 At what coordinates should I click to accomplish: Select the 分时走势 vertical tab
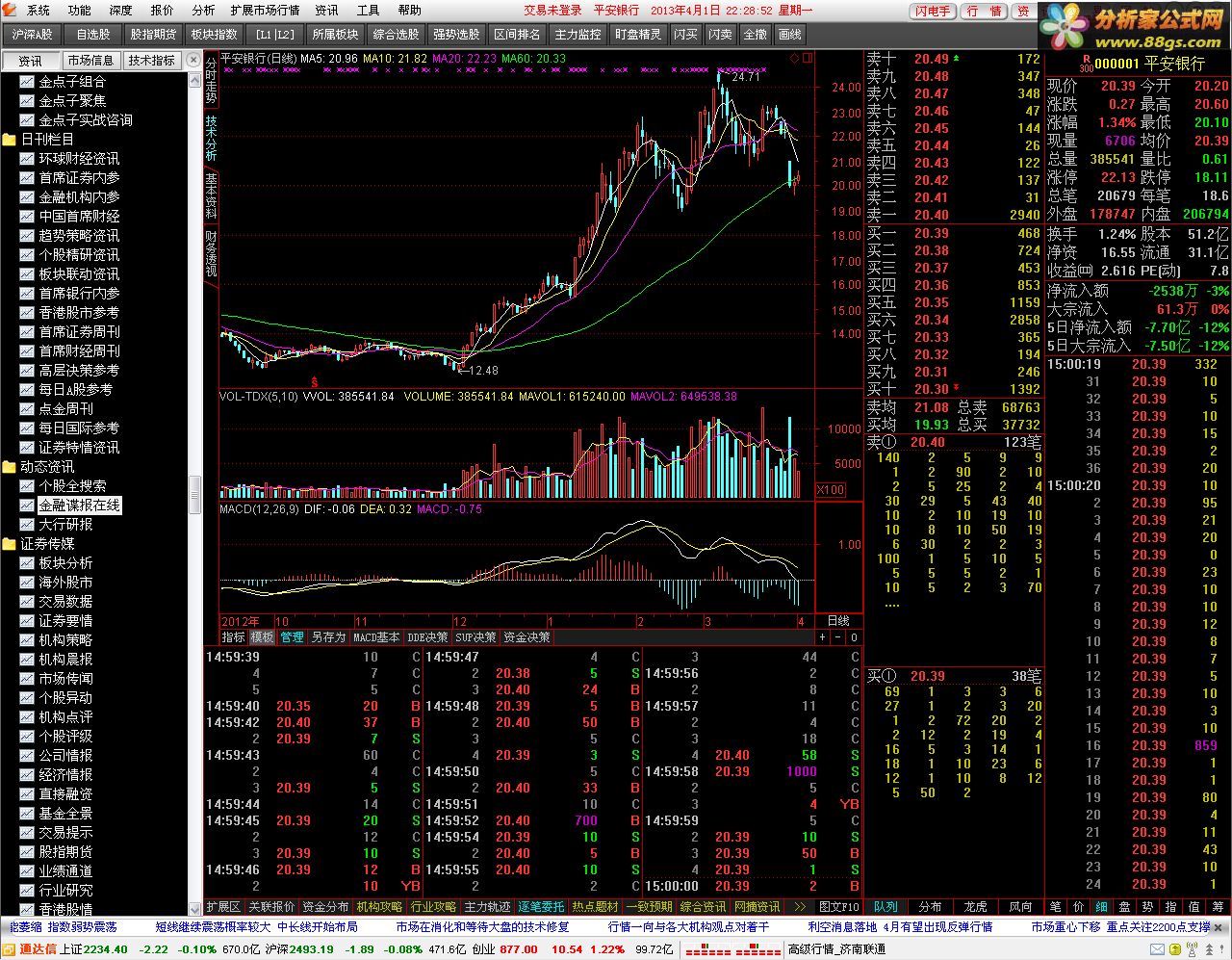click(x=211, y=80)
